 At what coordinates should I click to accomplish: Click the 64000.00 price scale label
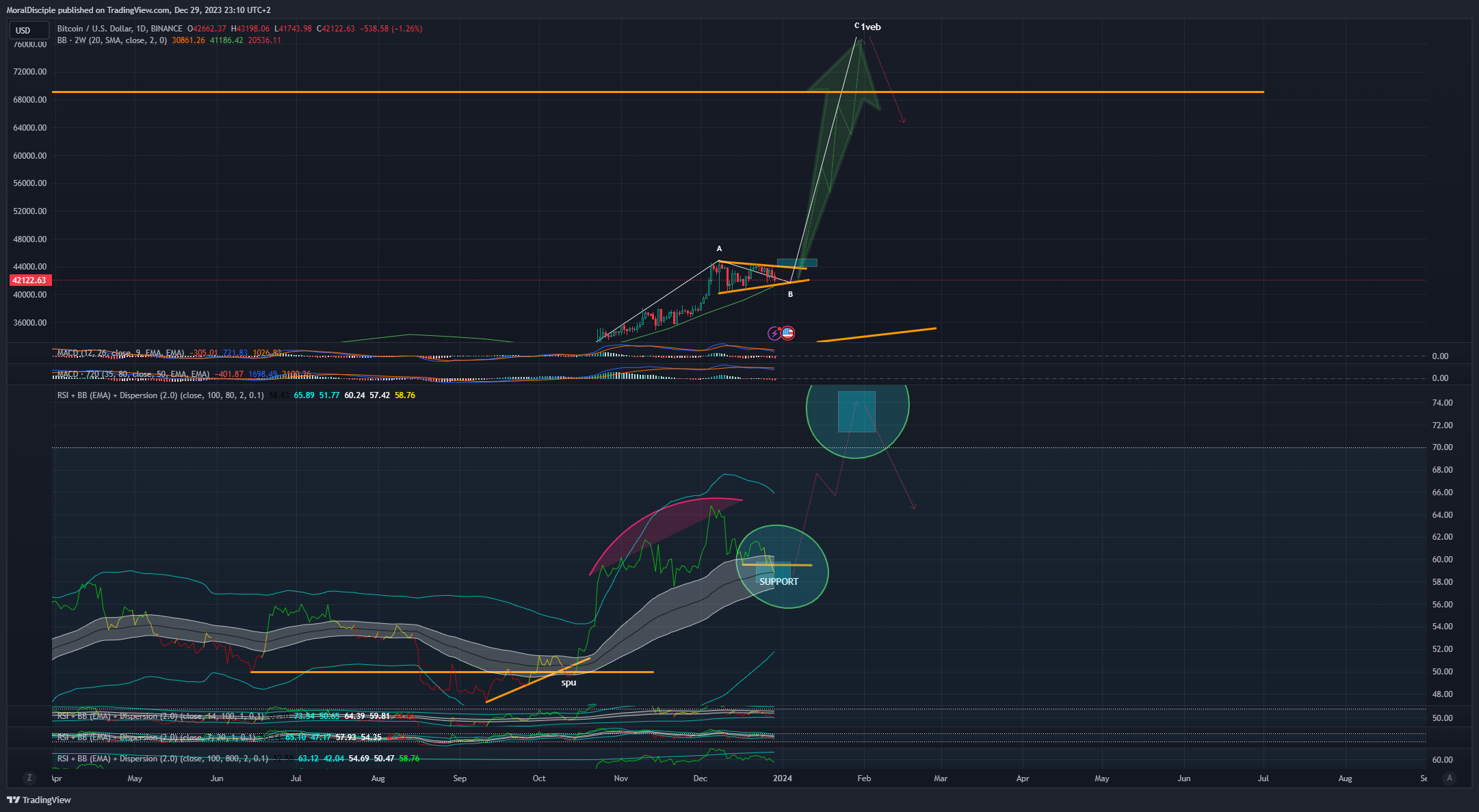(30, 128)
